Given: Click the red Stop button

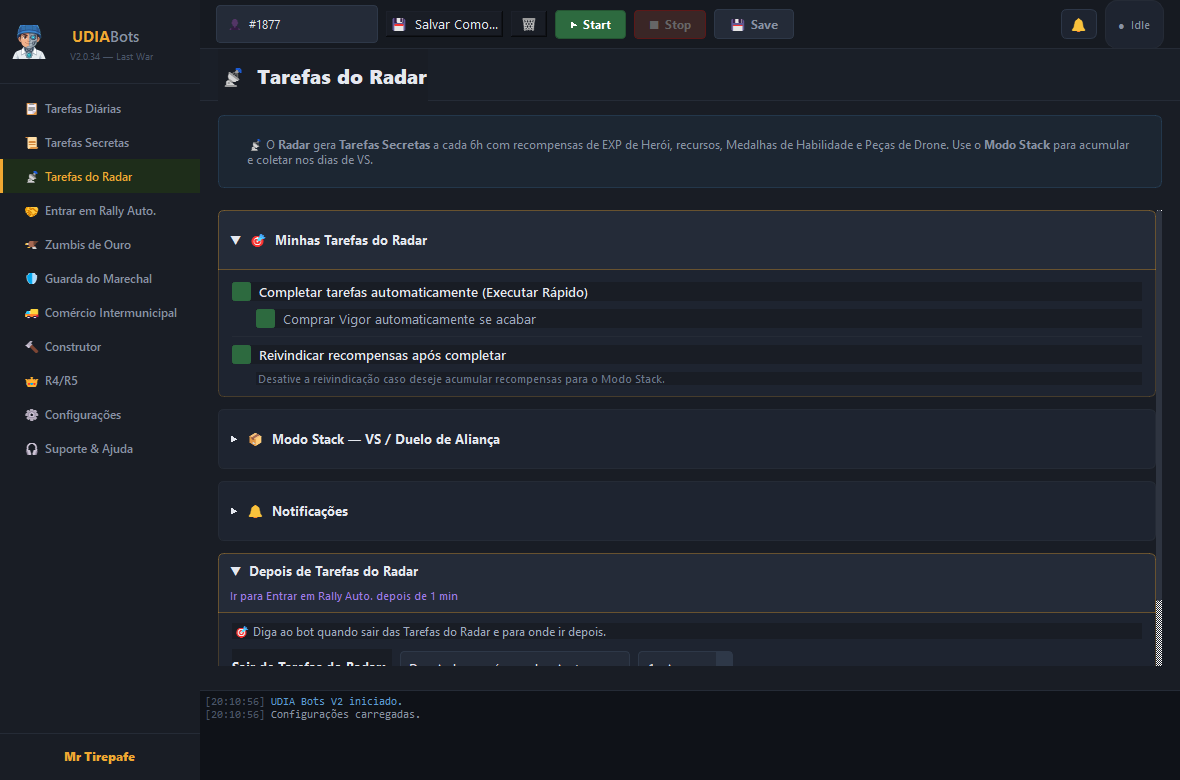Looking at the screenshot, I should 670,25.
